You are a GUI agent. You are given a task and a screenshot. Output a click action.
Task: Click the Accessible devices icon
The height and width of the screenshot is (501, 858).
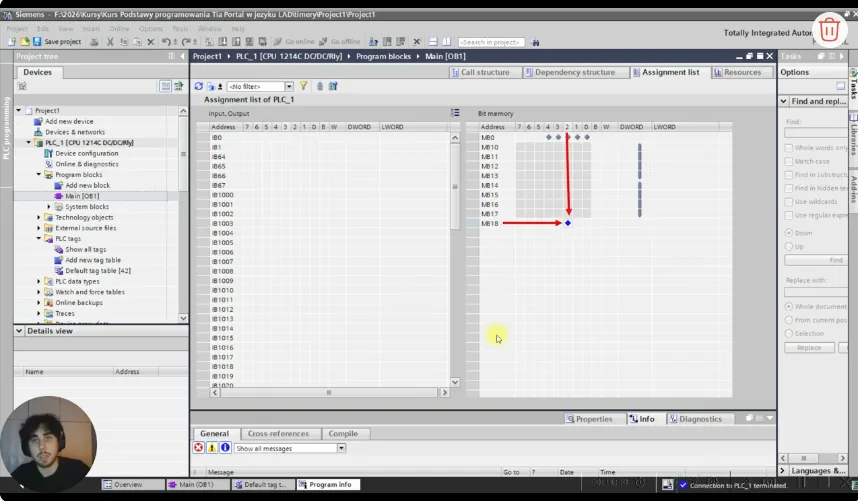point(373,42)
